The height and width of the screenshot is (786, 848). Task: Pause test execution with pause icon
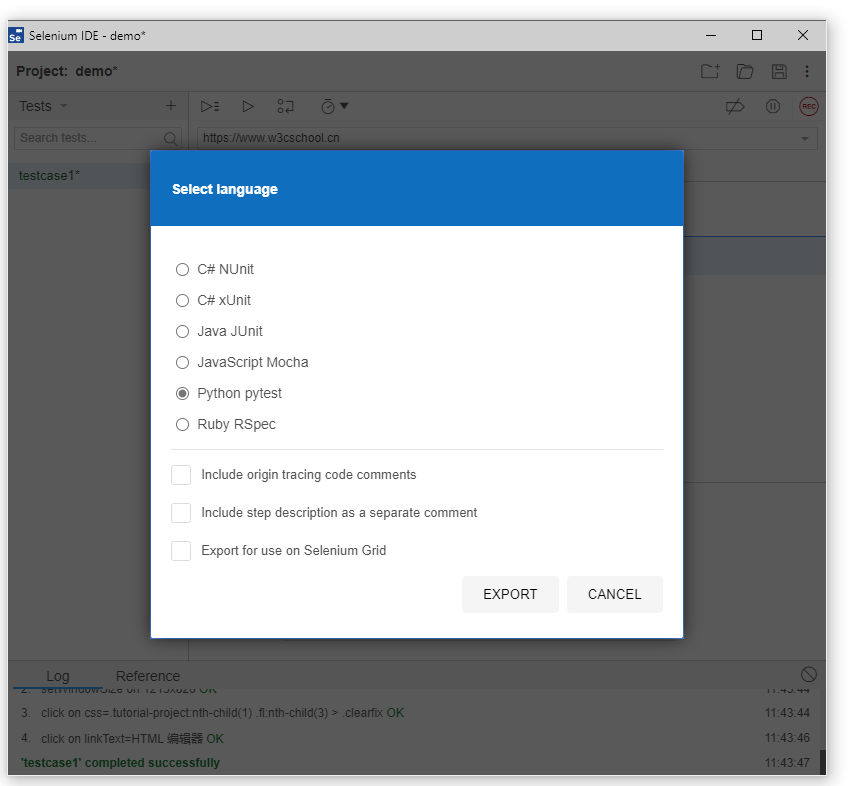click(773, 106)
